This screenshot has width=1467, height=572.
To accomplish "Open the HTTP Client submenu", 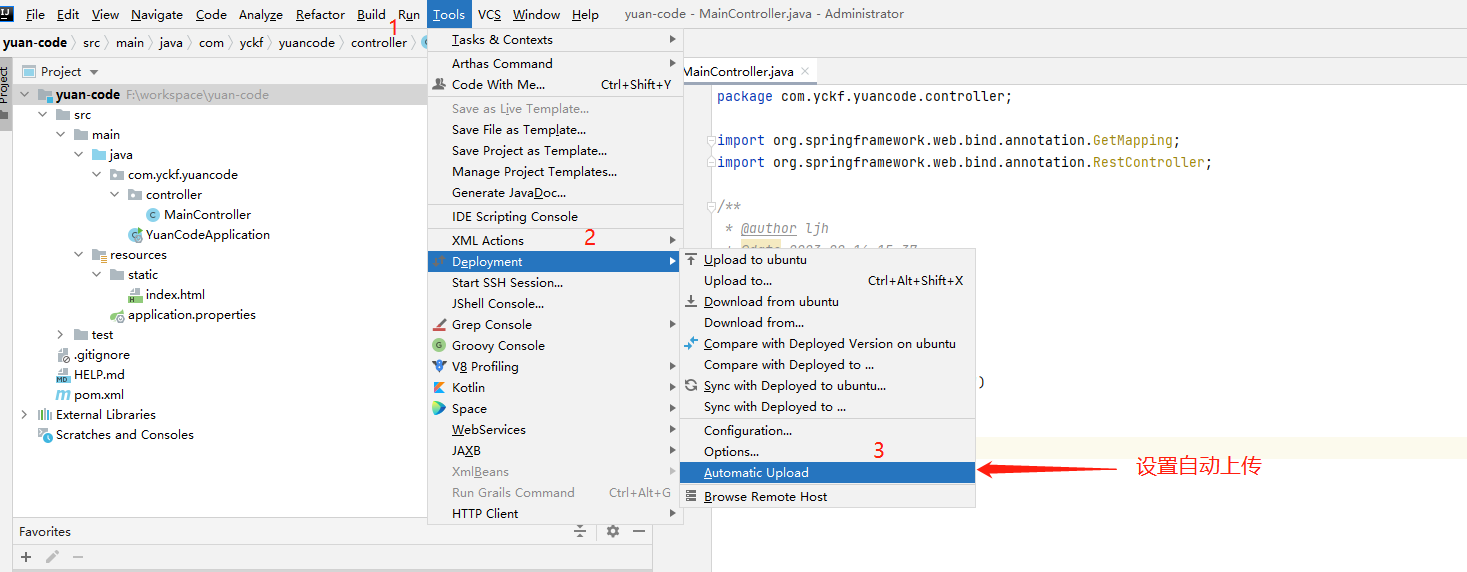I will point(555,514).
